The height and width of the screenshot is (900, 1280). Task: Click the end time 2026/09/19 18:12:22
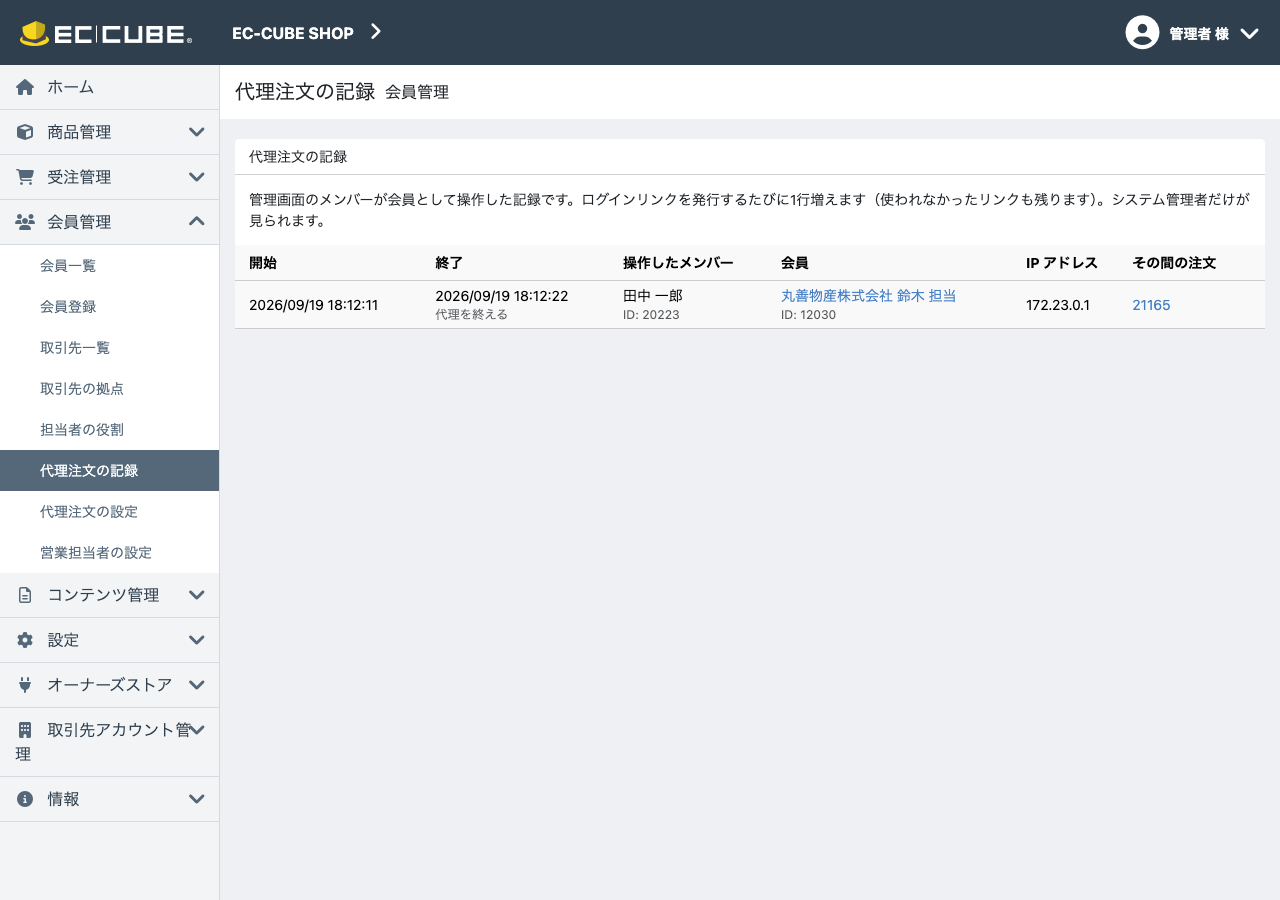(x=502, y=296)
